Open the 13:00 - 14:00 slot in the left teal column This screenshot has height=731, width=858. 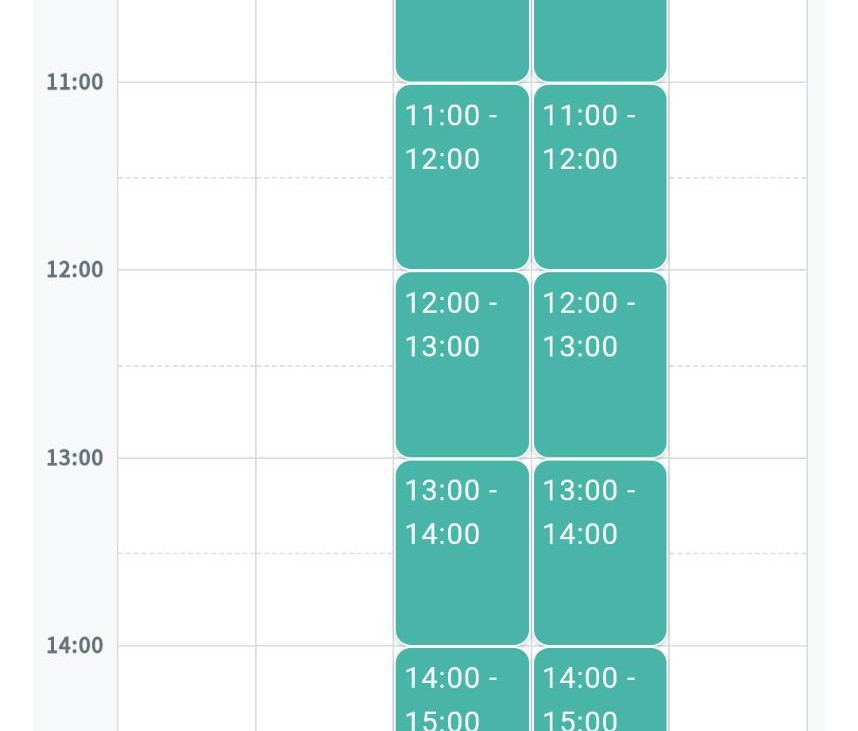coord(462,552)
